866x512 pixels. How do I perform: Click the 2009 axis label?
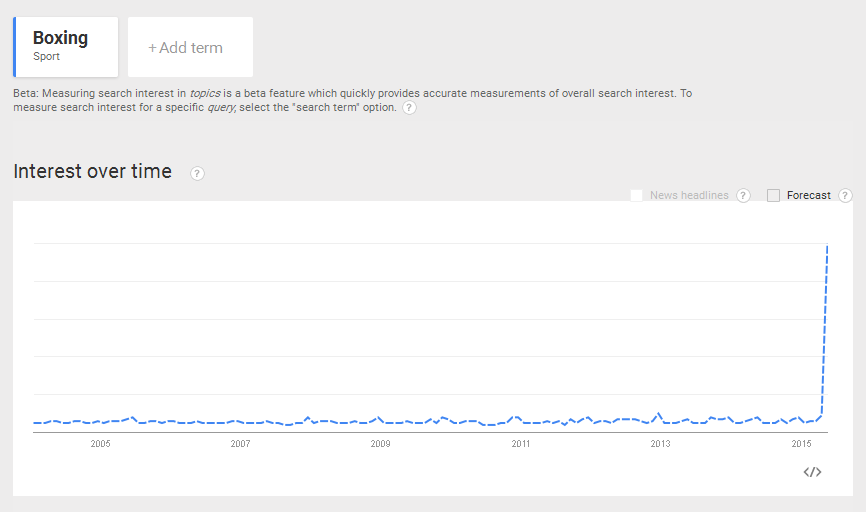381,444
